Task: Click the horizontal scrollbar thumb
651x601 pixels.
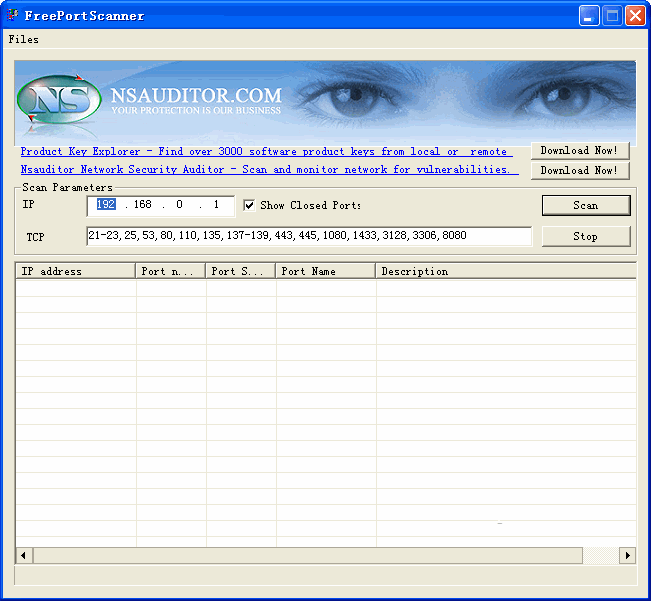Action: click(308, 555)
